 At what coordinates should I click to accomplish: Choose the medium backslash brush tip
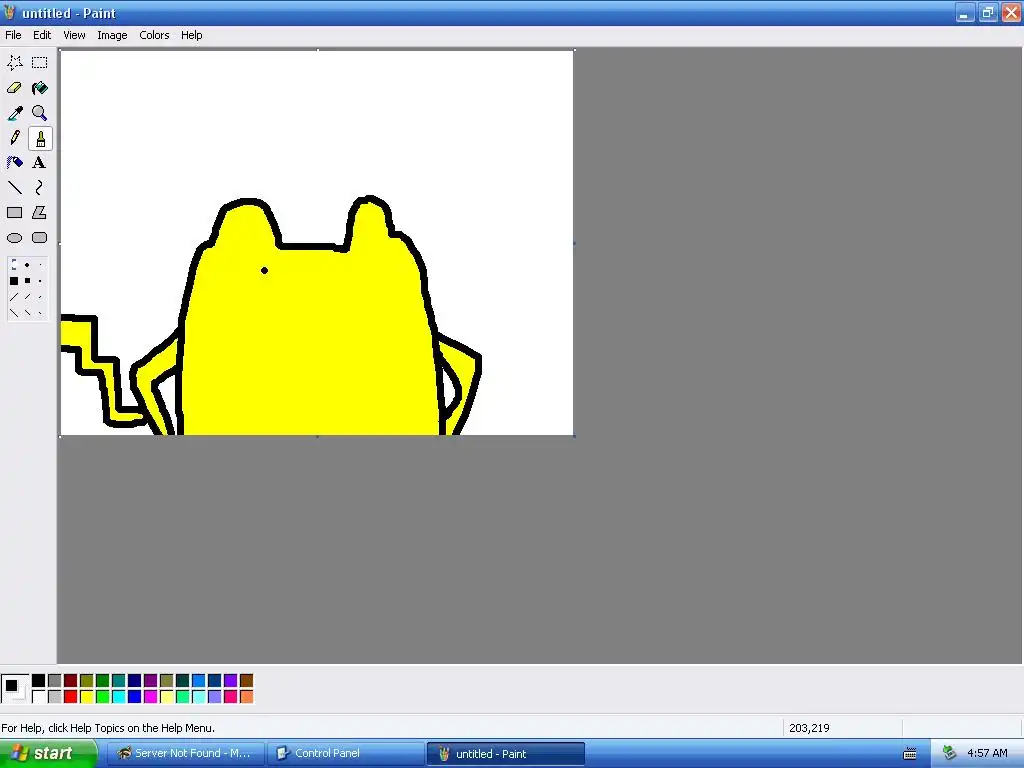pos(27,313)
